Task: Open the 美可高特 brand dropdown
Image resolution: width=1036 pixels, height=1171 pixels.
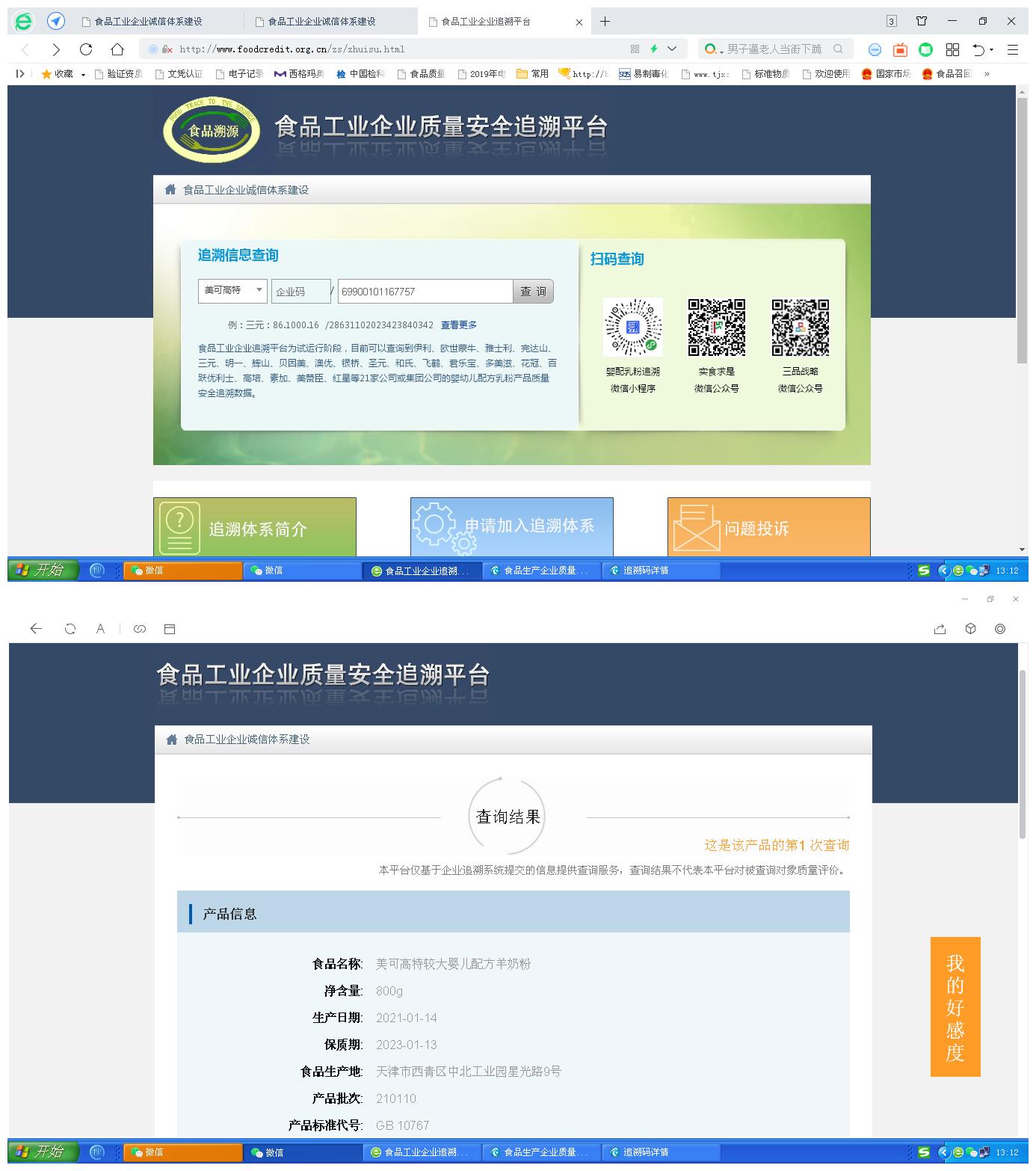Action: coord(231,291)
